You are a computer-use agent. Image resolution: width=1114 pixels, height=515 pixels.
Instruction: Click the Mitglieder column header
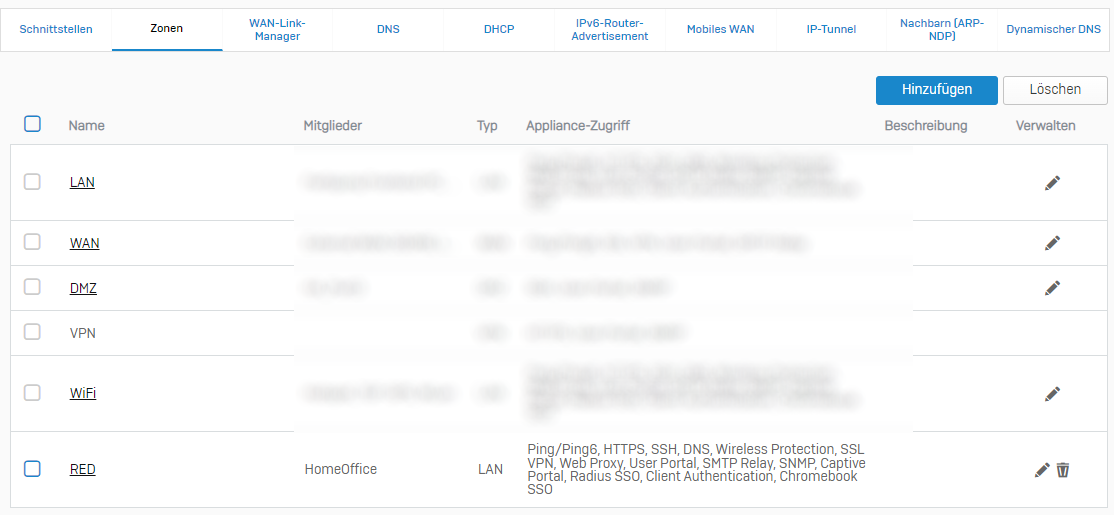(x=332, y=126)
